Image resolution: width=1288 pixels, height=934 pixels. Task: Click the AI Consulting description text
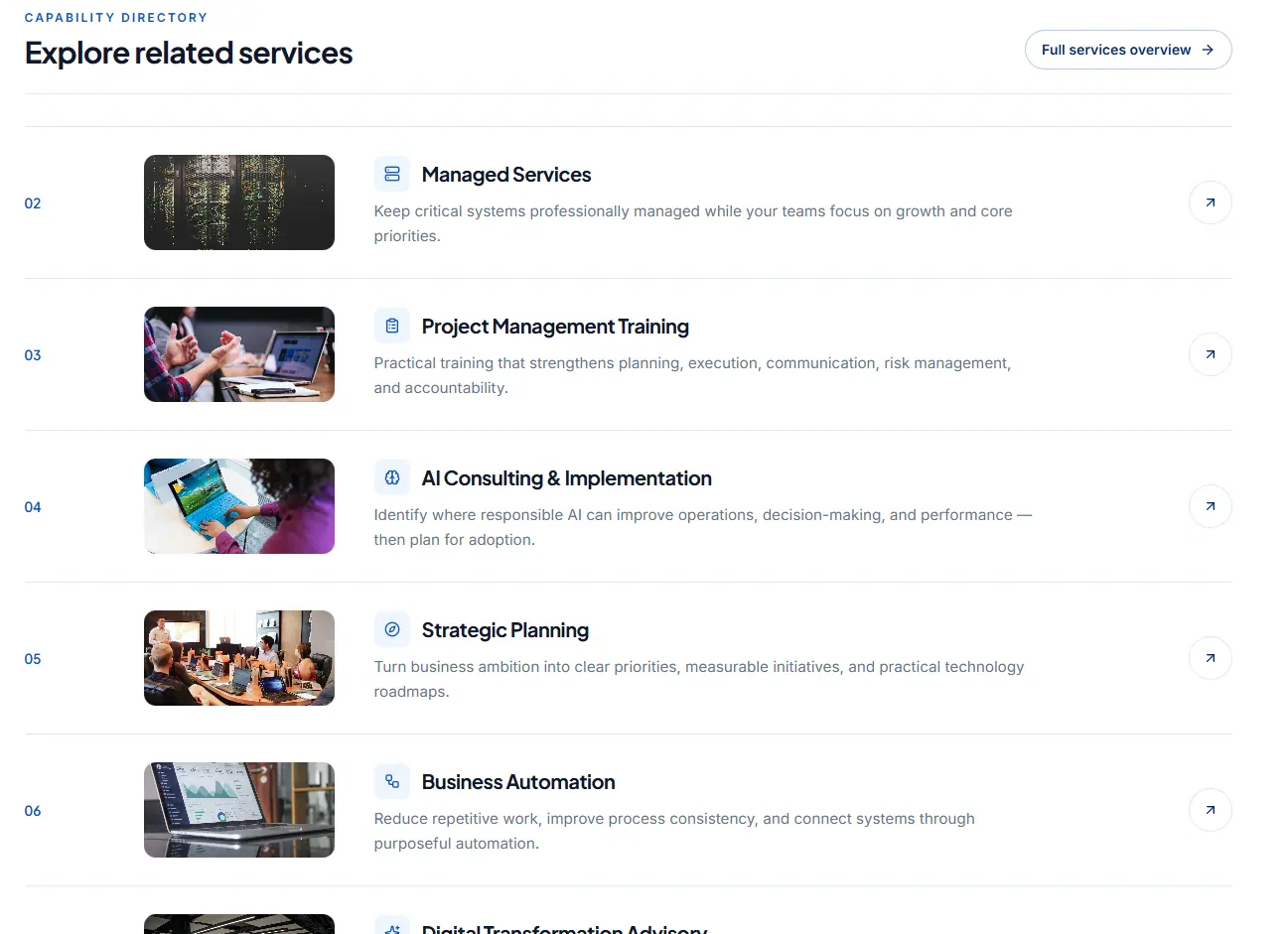point(703,527)
